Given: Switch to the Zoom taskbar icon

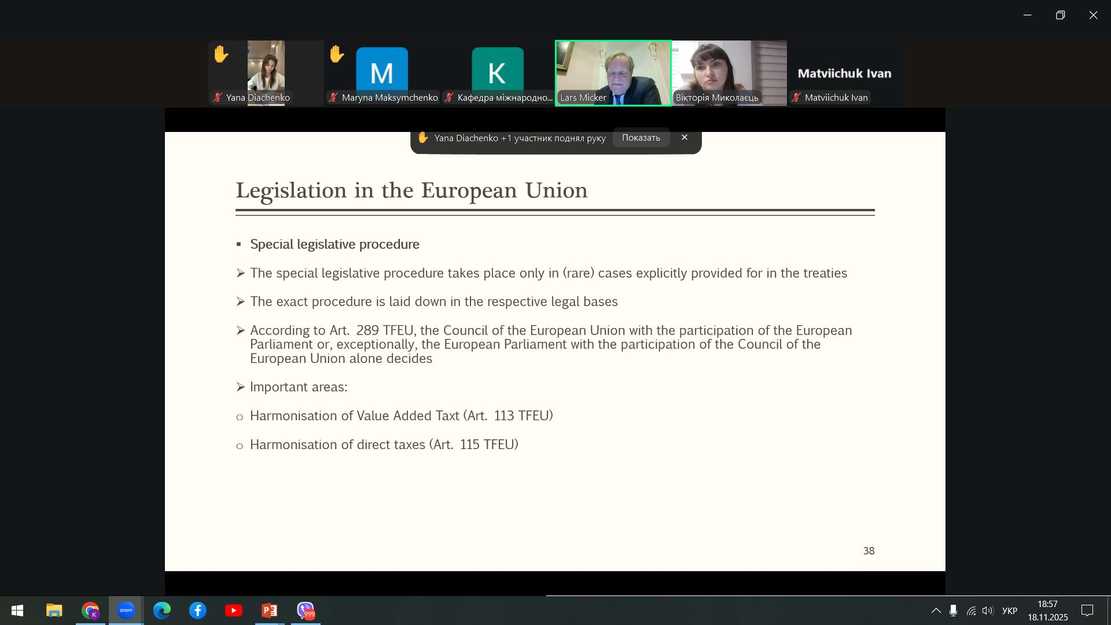Looking at the screenshot, I should (126, 611).
